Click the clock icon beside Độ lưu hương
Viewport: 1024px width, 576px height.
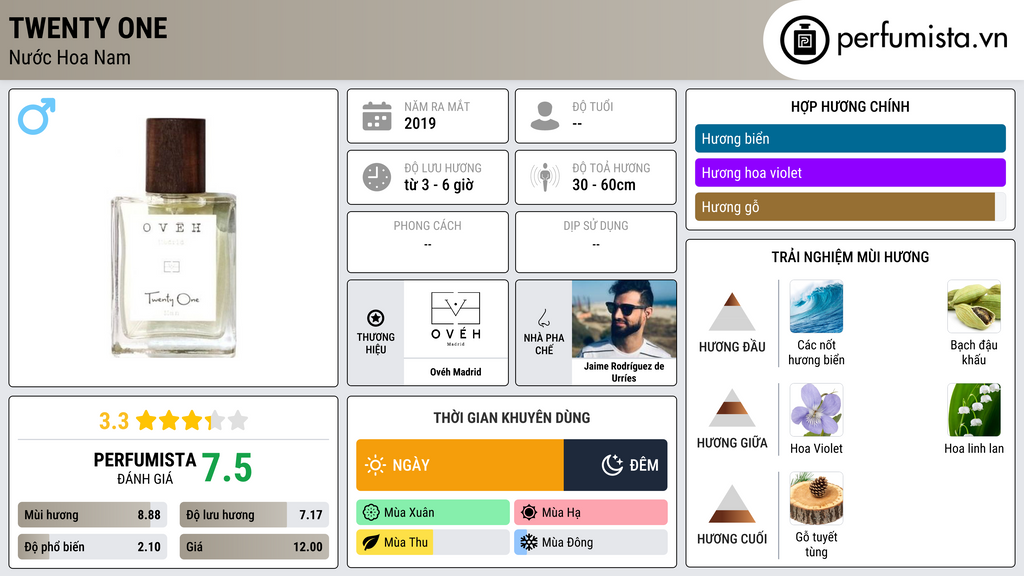click(377, 177)
